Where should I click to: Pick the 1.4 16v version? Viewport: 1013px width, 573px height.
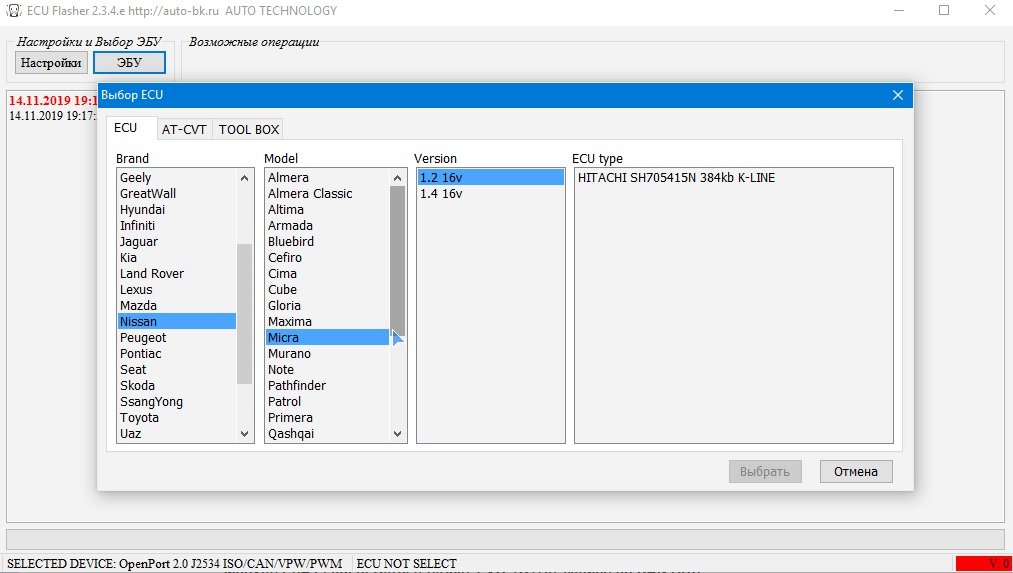[491, 194]
